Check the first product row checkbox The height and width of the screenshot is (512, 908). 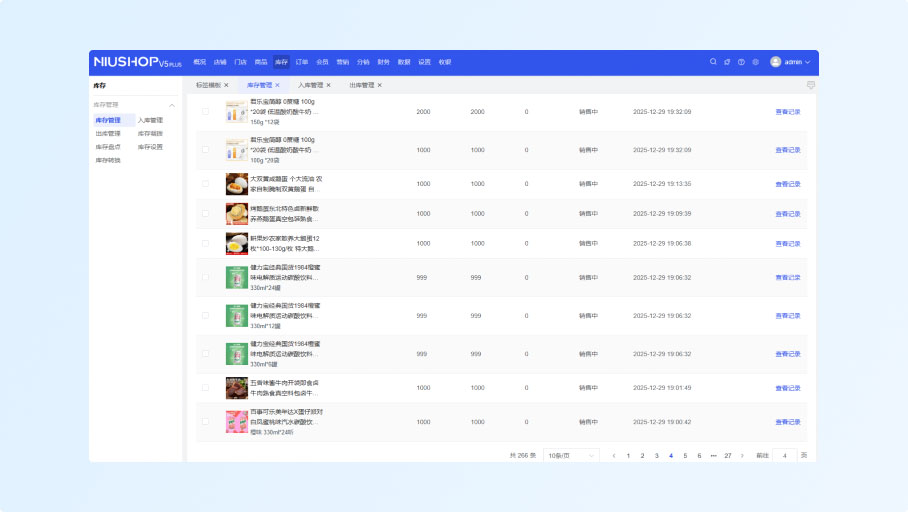pyautogui.click(x=206, y=112)
